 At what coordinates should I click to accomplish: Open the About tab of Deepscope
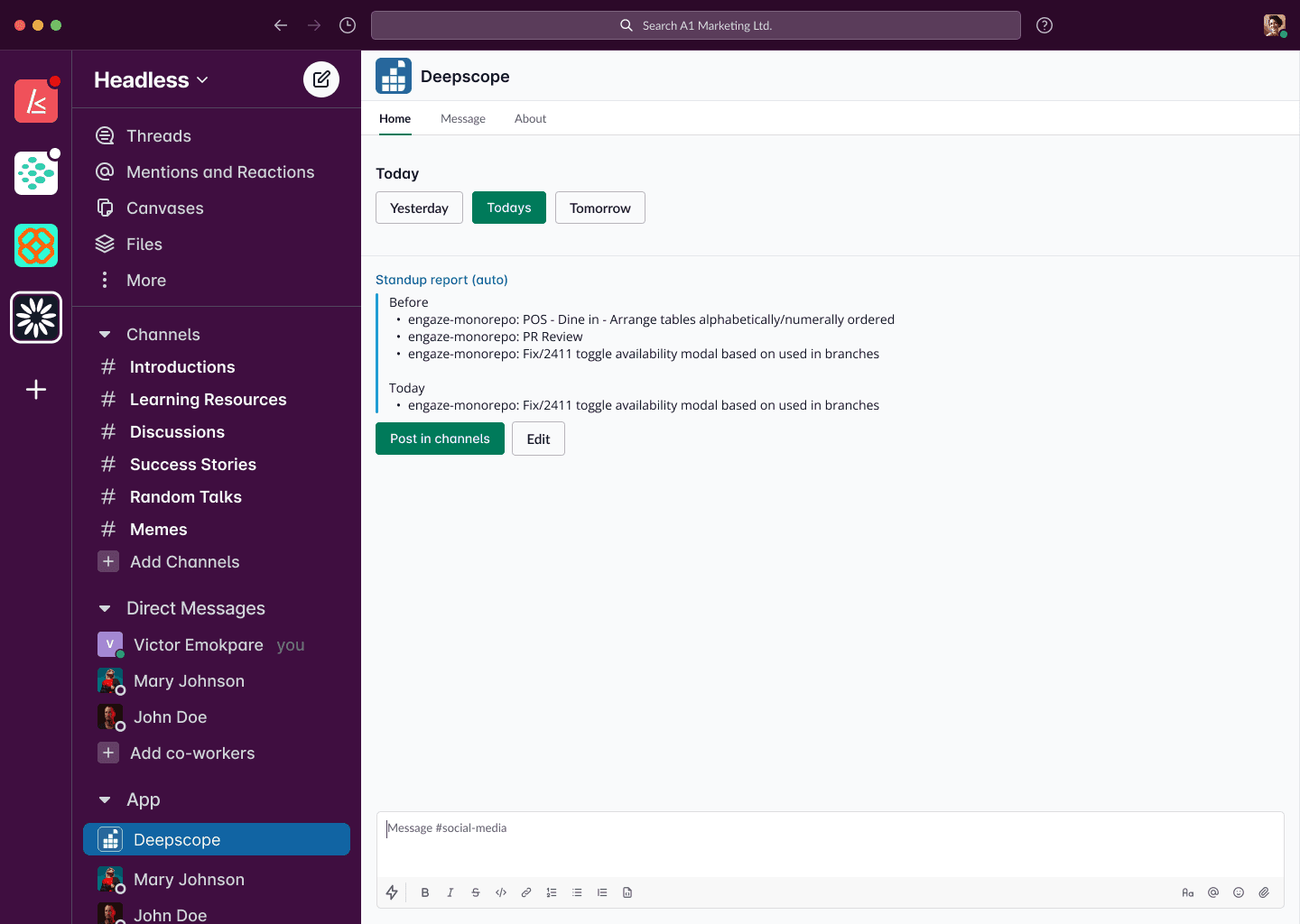(530, 118)
